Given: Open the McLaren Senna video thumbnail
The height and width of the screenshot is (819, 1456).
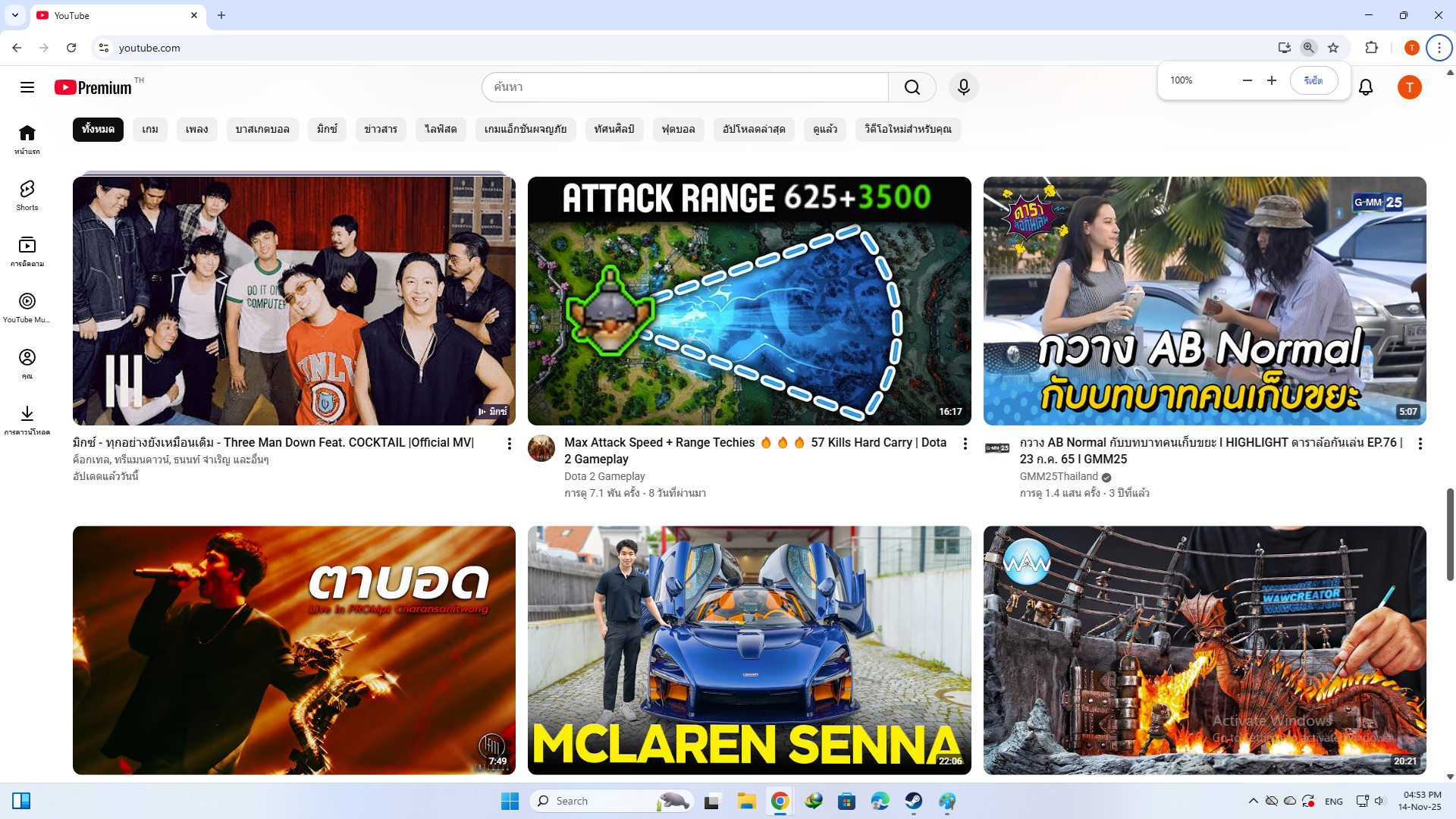Looking at the screenshot, I should click(748, 650).
